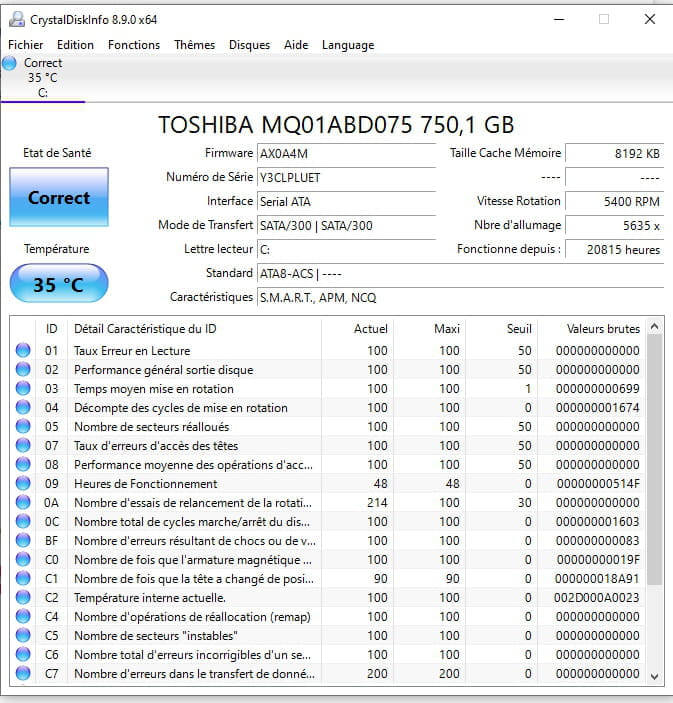This screenshot has height=703, width=673.
Task: Click the Correct health status button
Action: [x=59, y=197]
